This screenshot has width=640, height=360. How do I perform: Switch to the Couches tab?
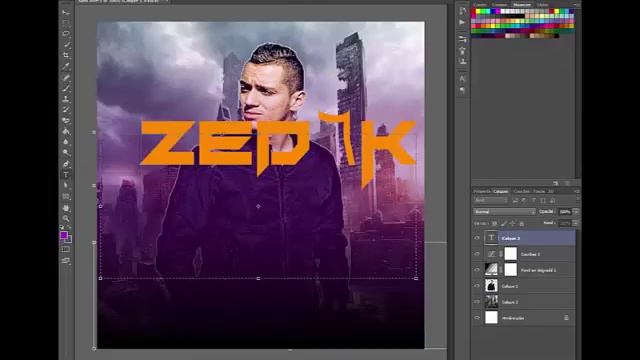click(521, 191)
